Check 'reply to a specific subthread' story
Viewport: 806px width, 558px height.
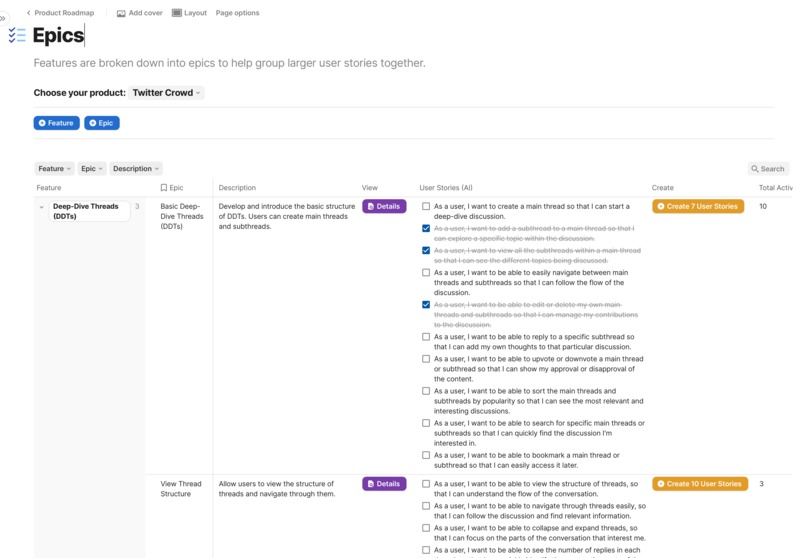(x=426, y=337)
